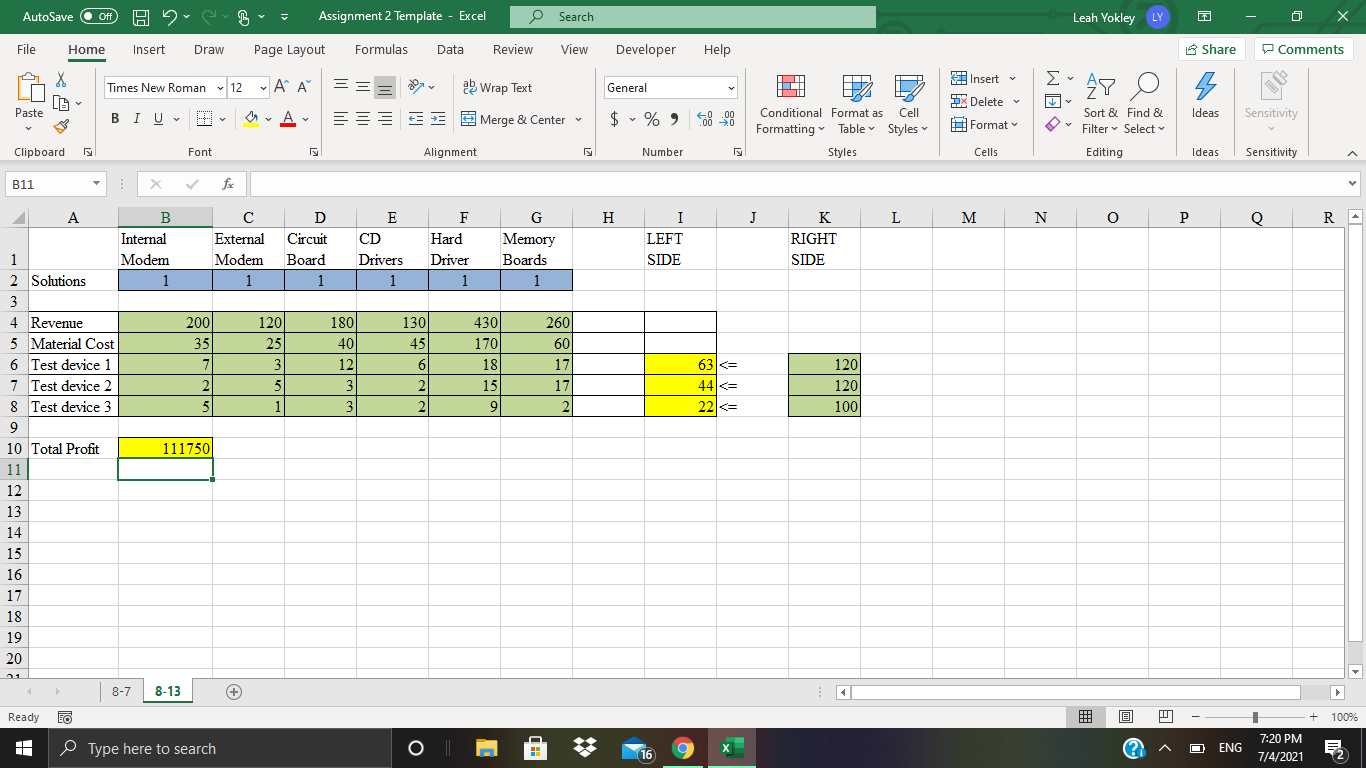
Task: Open Chrome from the taskbar
Action: [x=682, y=748]
